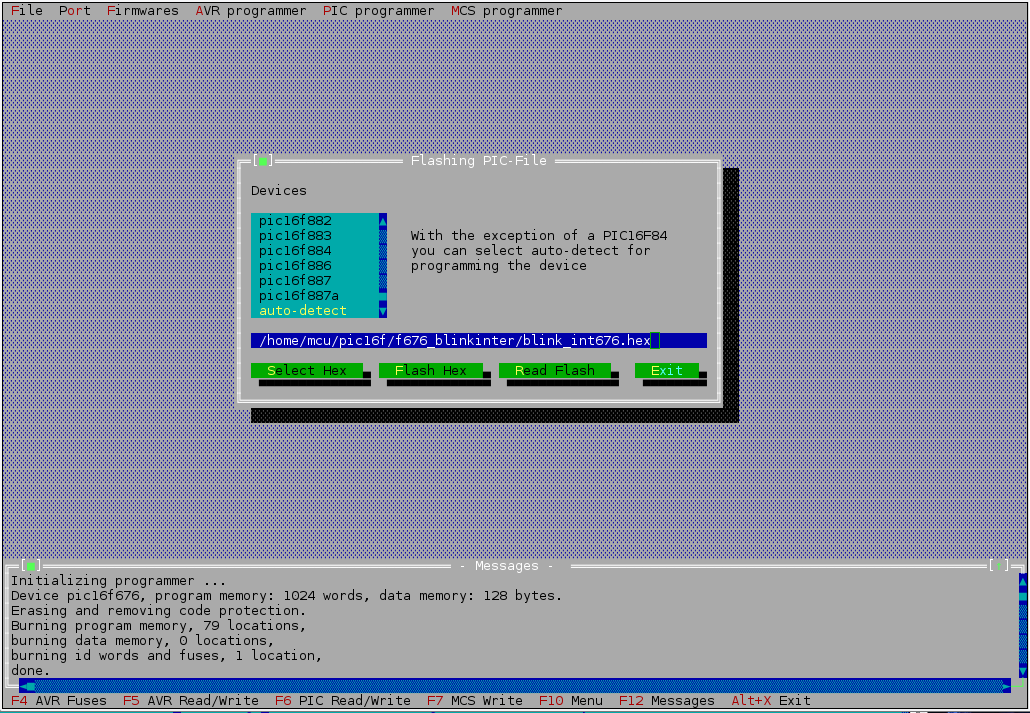Click F4 AVR Fuses in status bar

point(59,701)
